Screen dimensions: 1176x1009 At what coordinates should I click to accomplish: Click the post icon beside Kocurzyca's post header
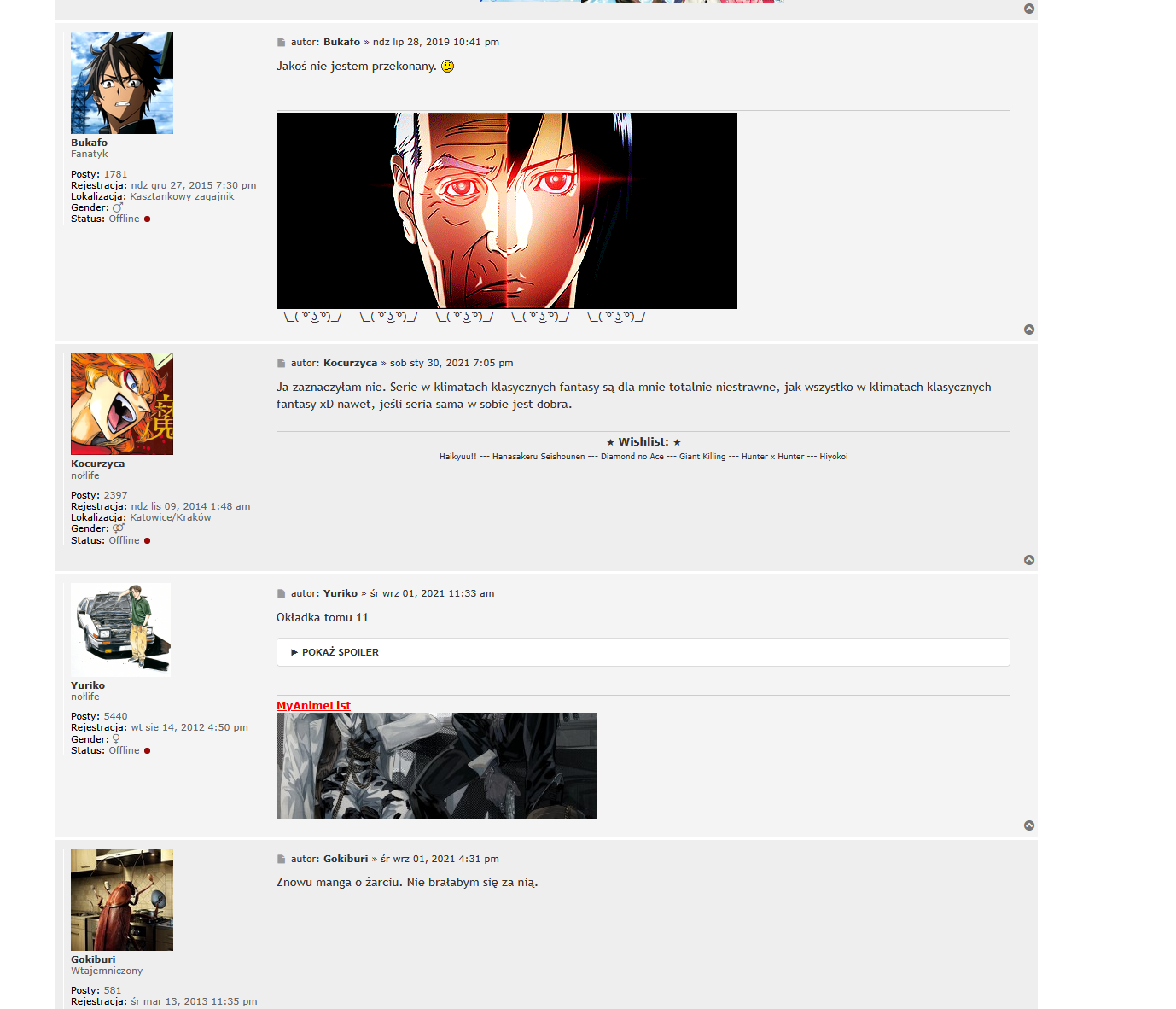[x=281, y=364]
